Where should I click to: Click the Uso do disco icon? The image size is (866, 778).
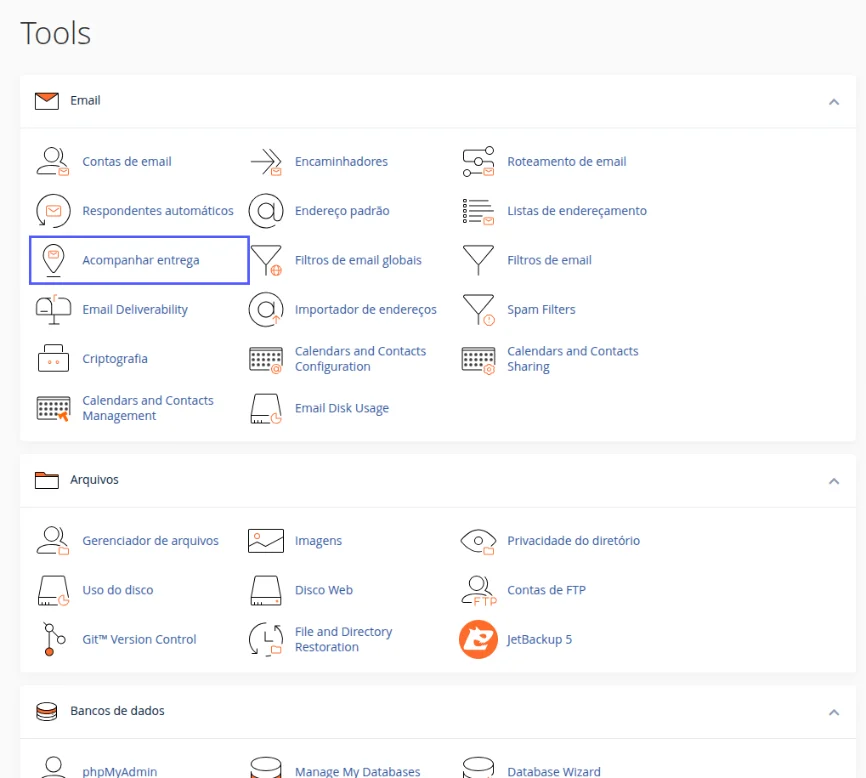53,590
